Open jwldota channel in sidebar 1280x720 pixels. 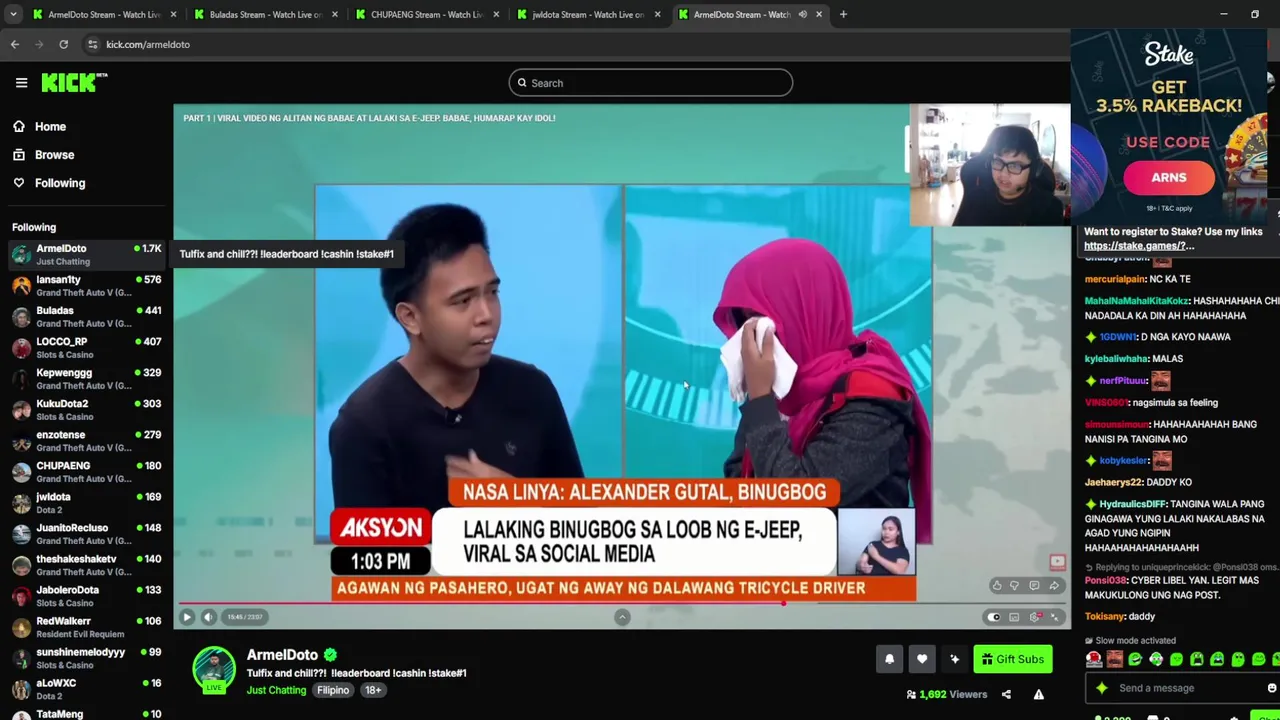coord(86,503)
